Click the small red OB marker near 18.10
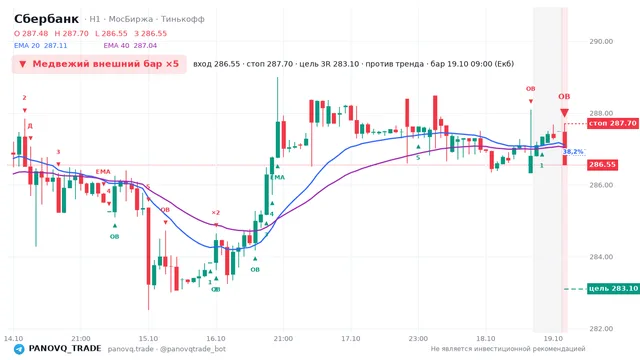This screenshot has width=640, height=360. pos(530,89)
